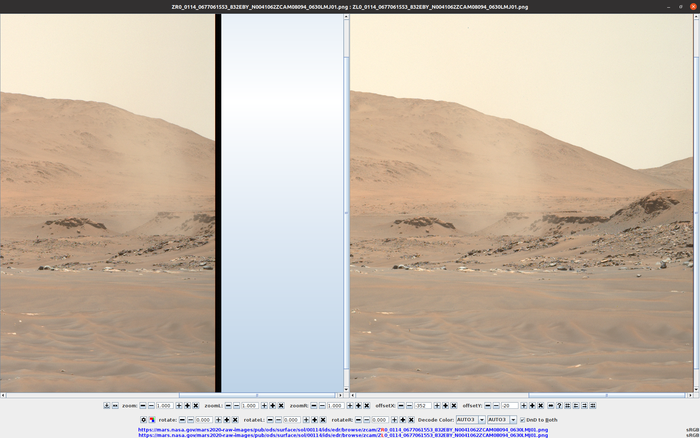Click the offsetY value field showing -20
Image resolution: width=700 pixels, height=438 pixels.
click(509, 406)
